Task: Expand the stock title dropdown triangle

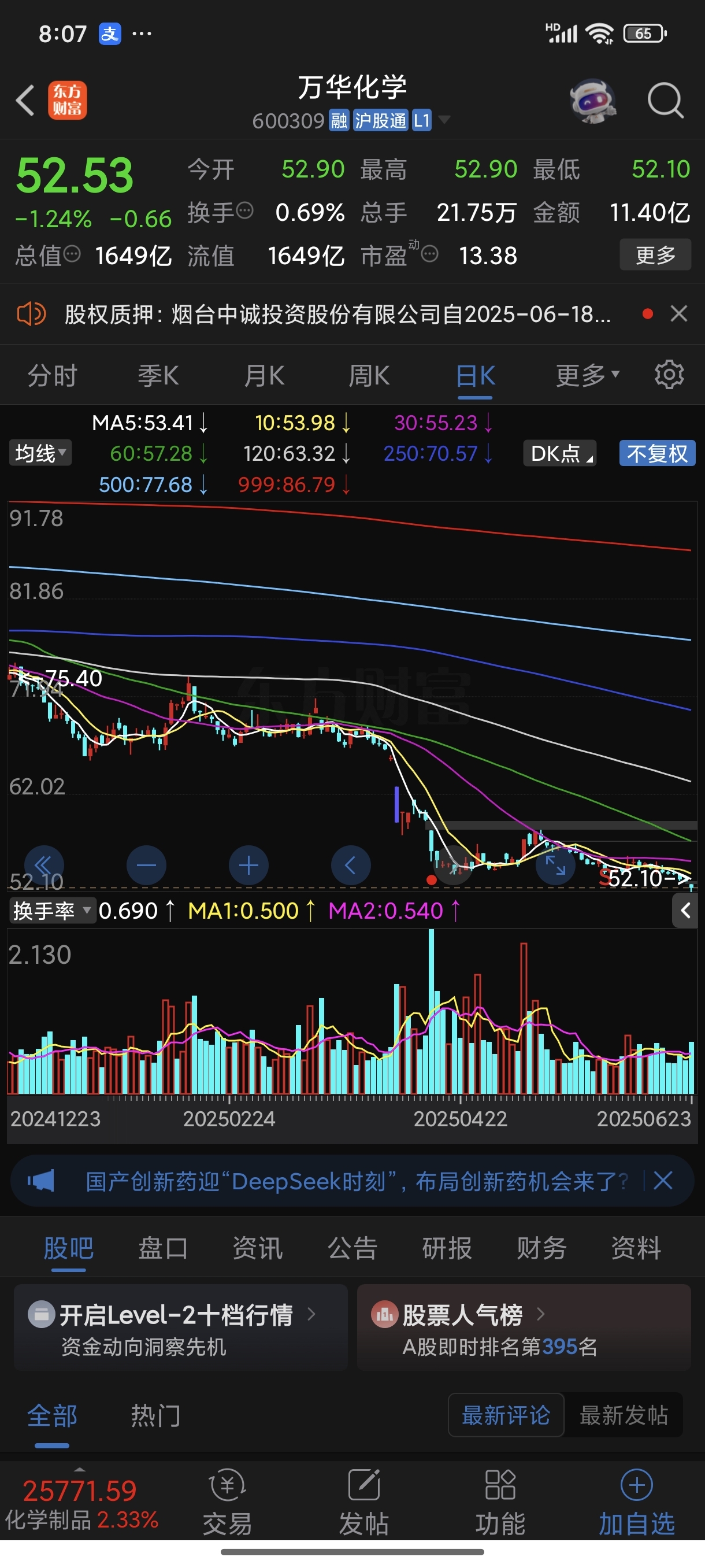Action: 444,119
